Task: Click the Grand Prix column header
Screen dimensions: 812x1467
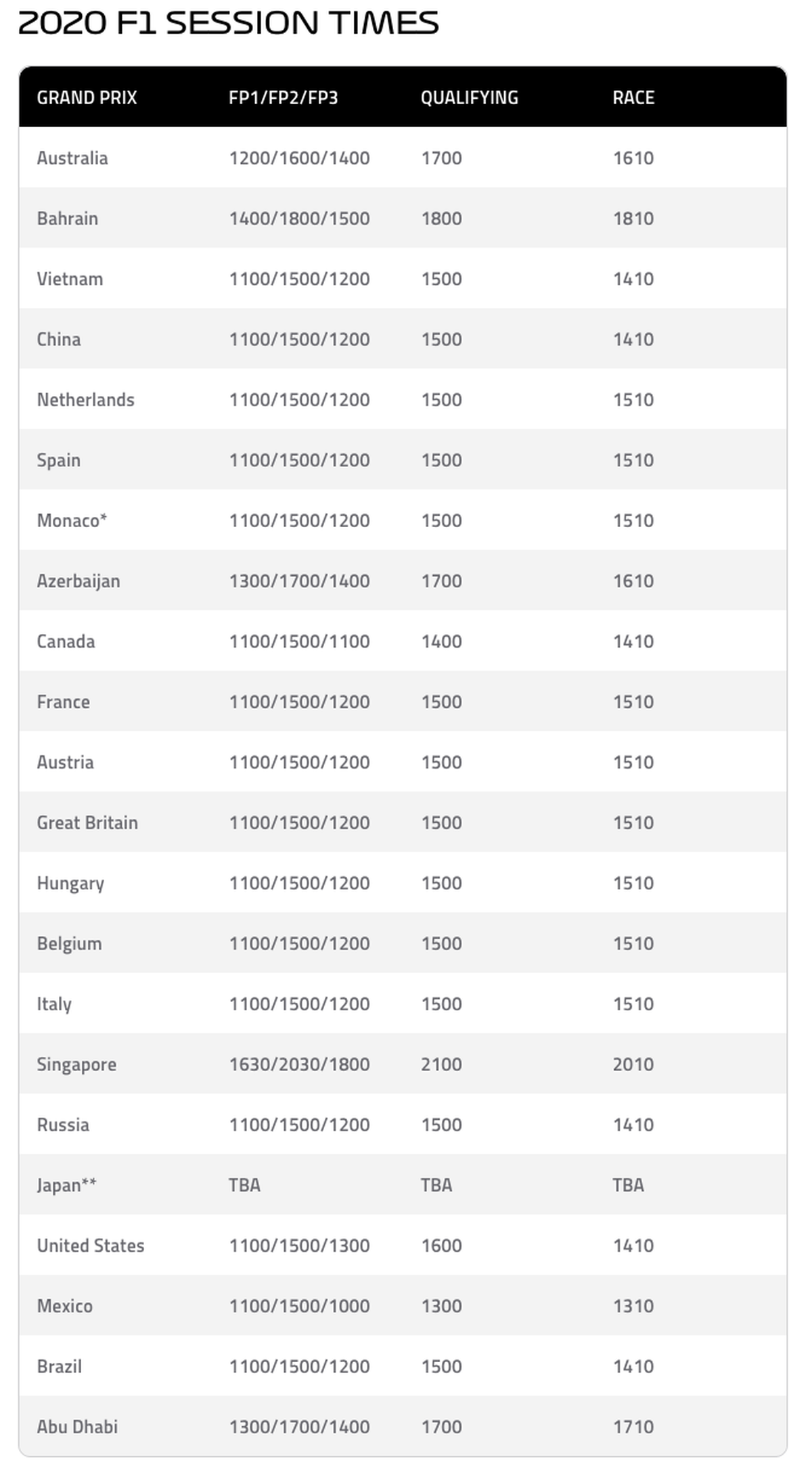Action: pos(87,98)
